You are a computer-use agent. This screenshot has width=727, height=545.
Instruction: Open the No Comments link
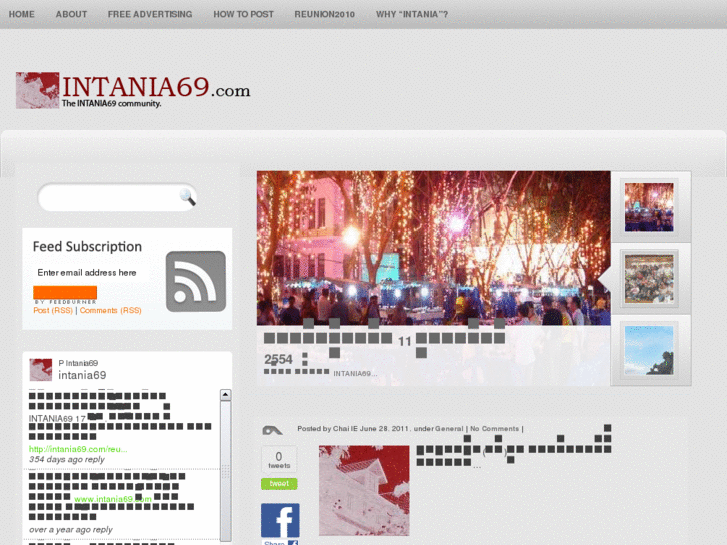[494, 429]
